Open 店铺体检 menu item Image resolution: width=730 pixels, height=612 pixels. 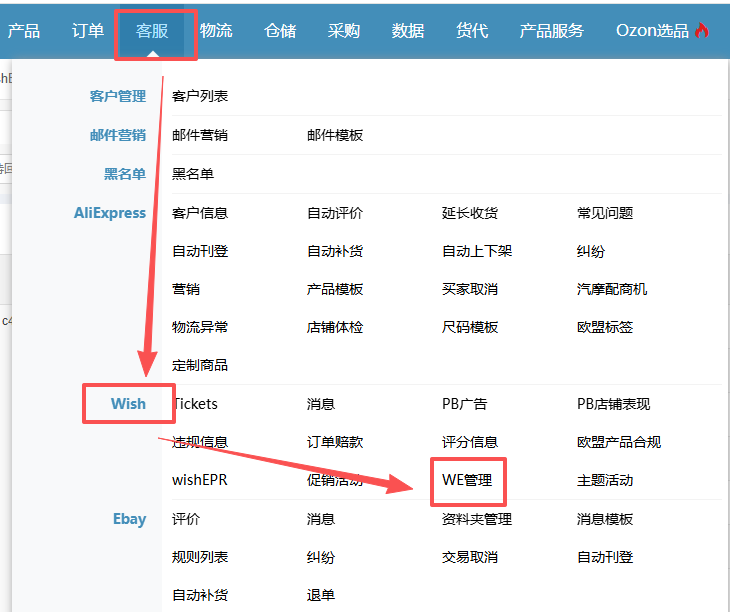335,327
